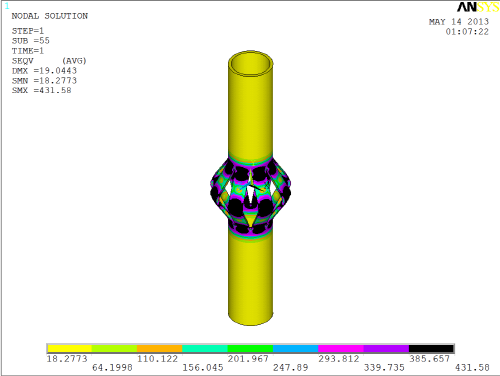This screenshot has width=500, height=376.
Task: Click the lime green legend color band
Action: point(115,349)
